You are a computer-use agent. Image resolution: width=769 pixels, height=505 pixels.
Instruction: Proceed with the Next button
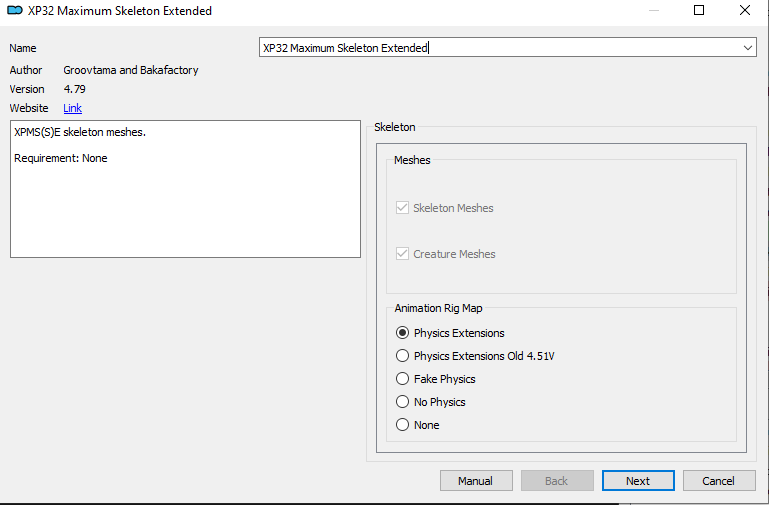[x=638, y=481]
